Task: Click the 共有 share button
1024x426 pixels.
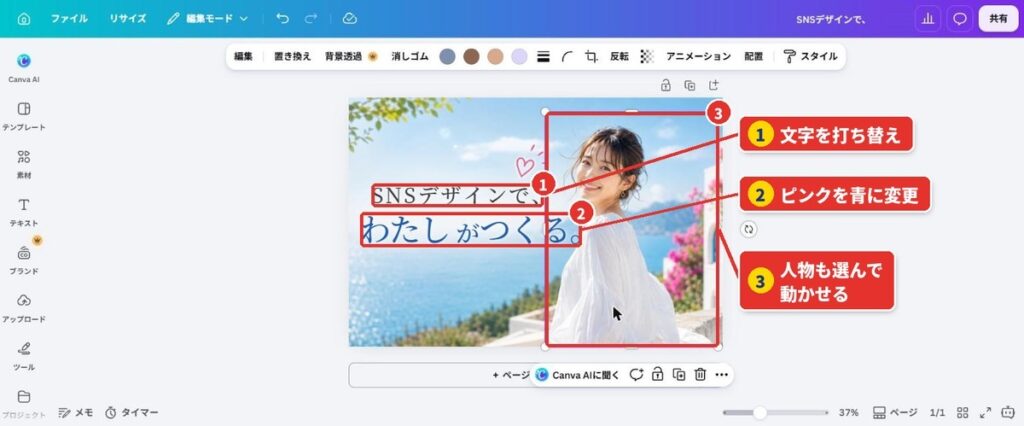Action: coord(998,19)
